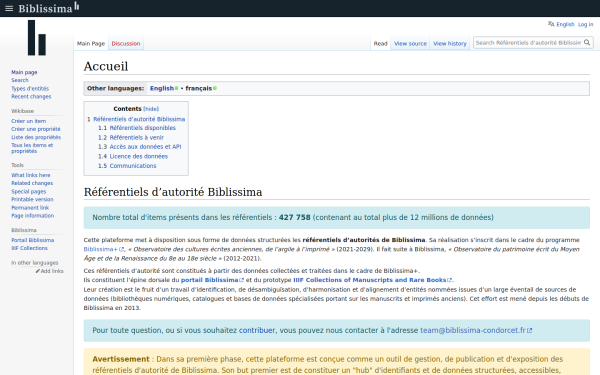Jump to 1.5 Communications
The image size is (600, 375).
coord(133,166)
